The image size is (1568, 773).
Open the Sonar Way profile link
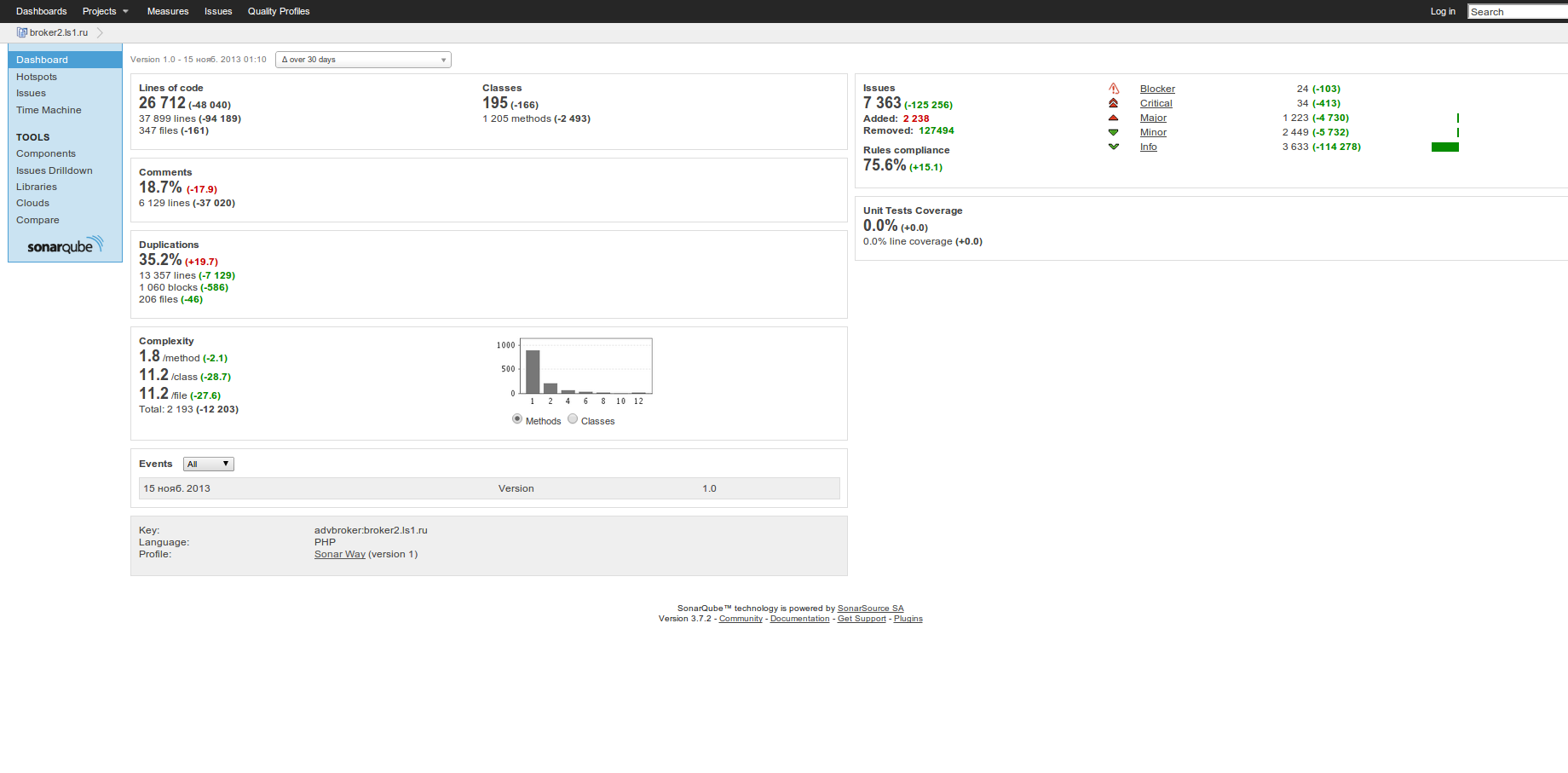(340, 554)
